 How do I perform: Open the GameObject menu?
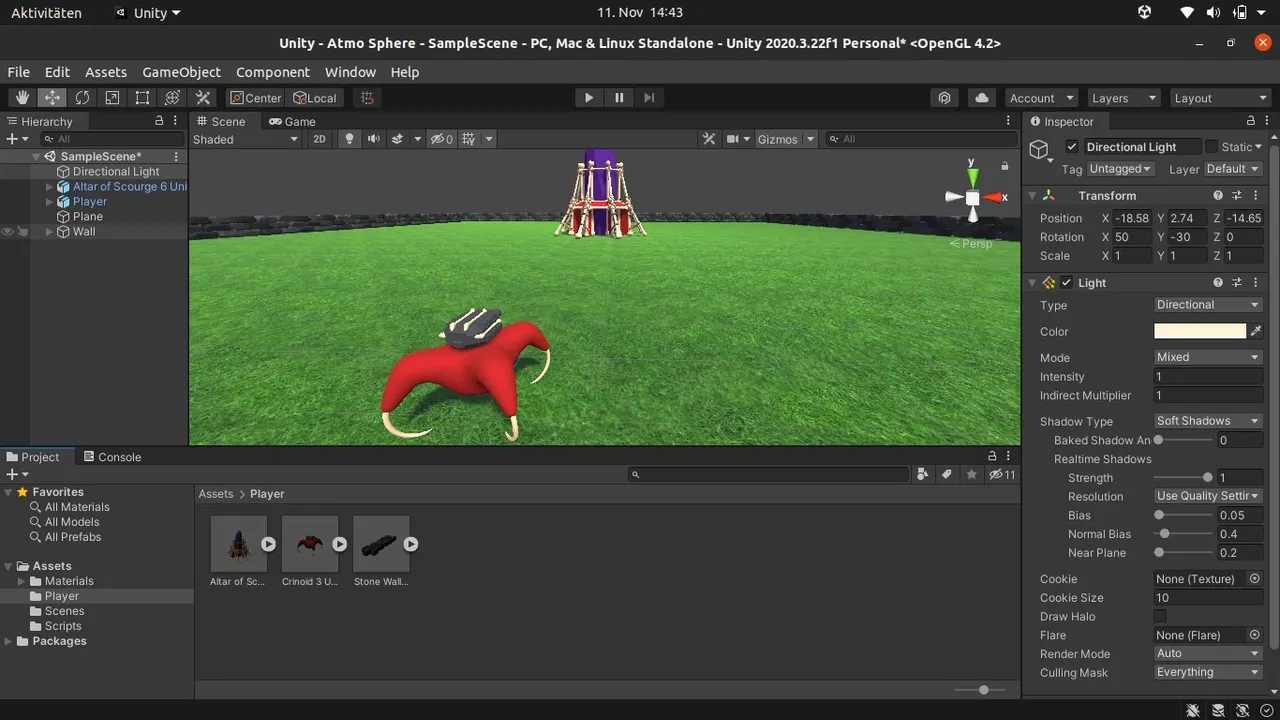tap(182, 72)
